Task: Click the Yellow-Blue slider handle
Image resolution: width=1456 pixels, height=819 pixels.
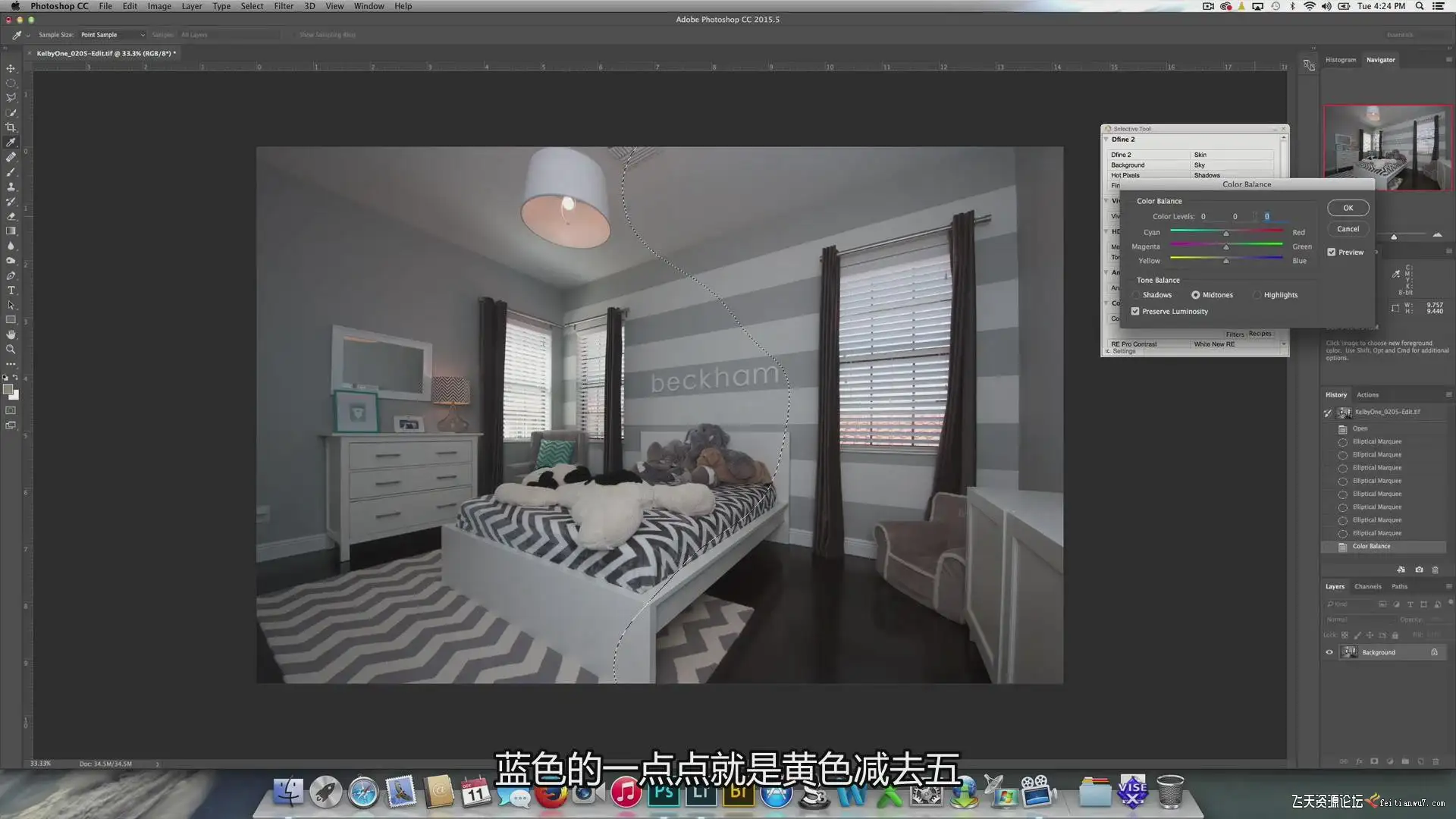Action: click(1226, 262)
